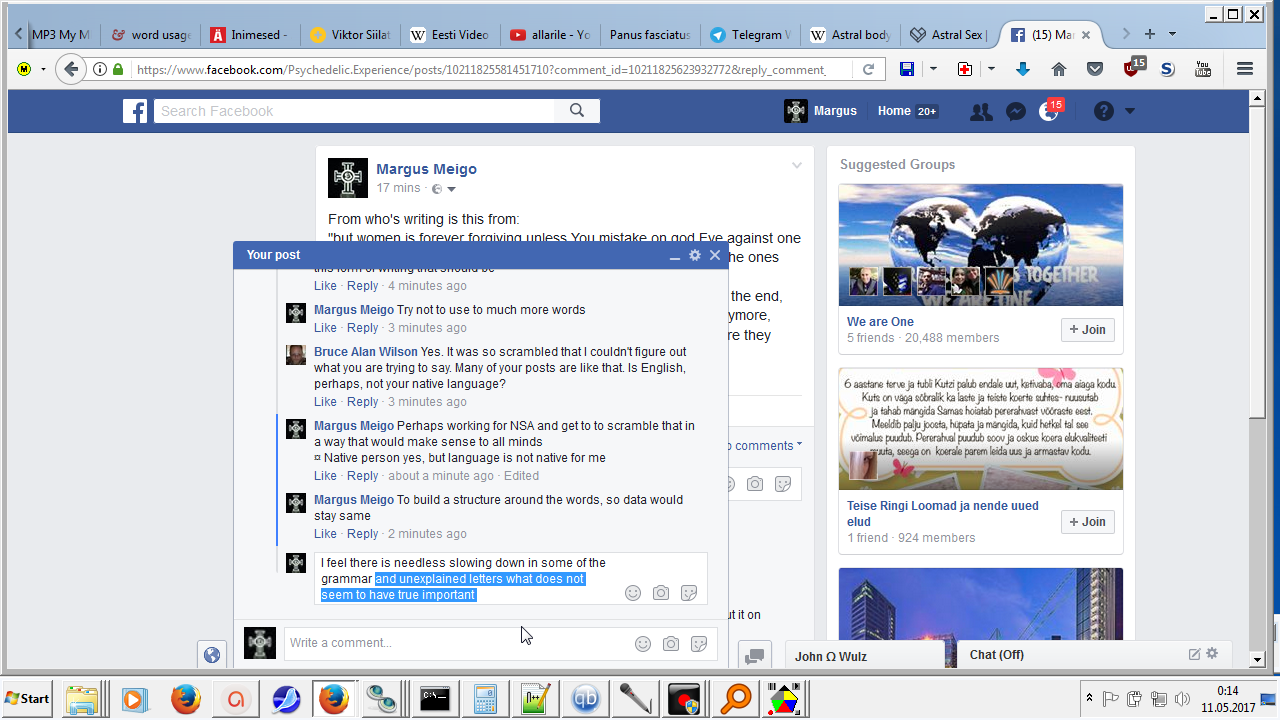Show hidden system tray icons

[1089, 698]
